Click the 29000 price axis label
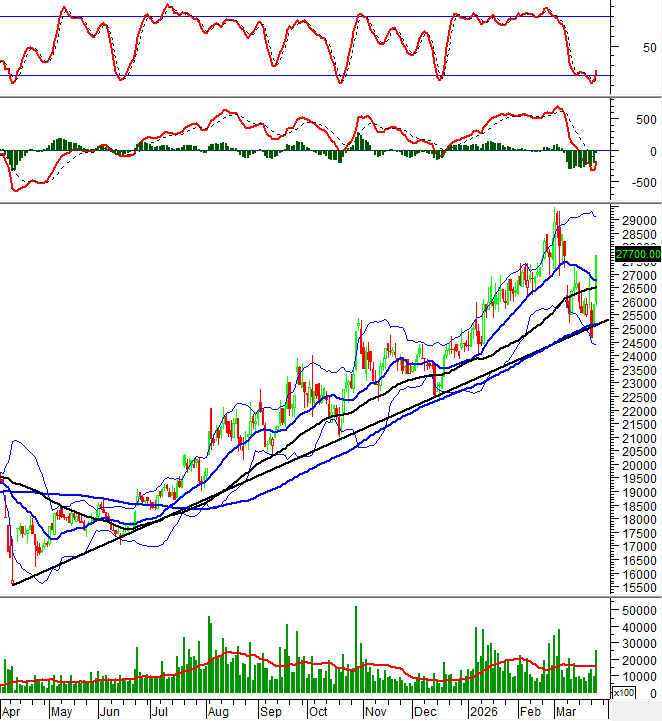The height and width of the screenshot is (721, 662). point(636,221)
